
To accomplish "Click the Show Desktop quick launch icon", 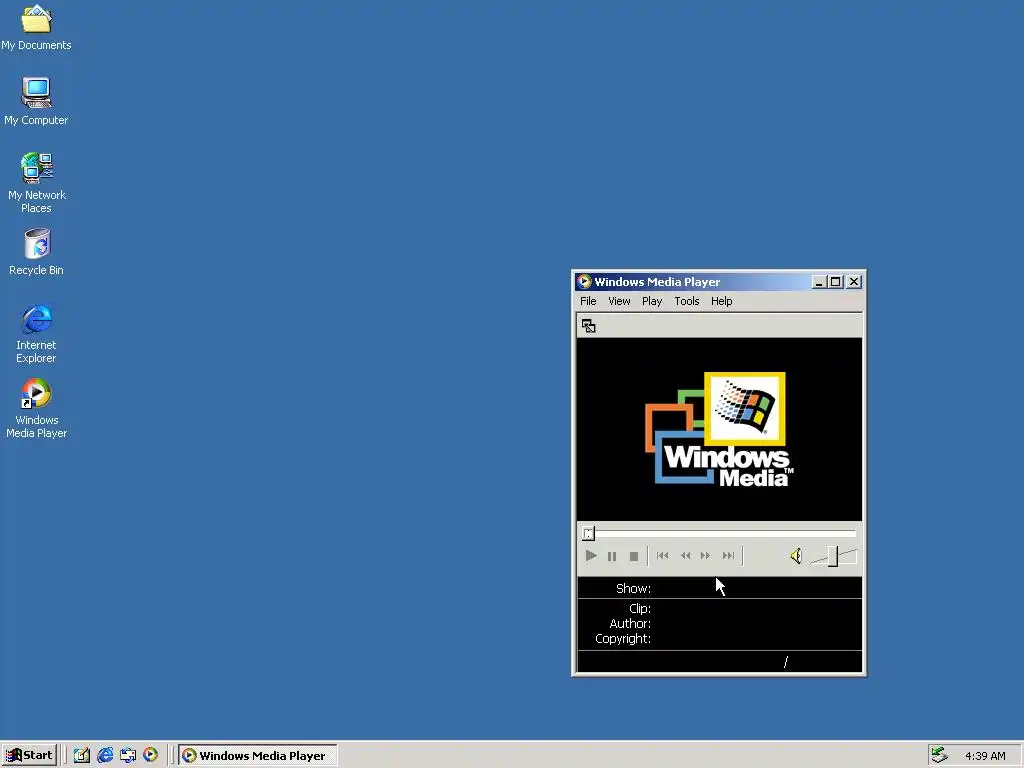I will click(82, 755).
